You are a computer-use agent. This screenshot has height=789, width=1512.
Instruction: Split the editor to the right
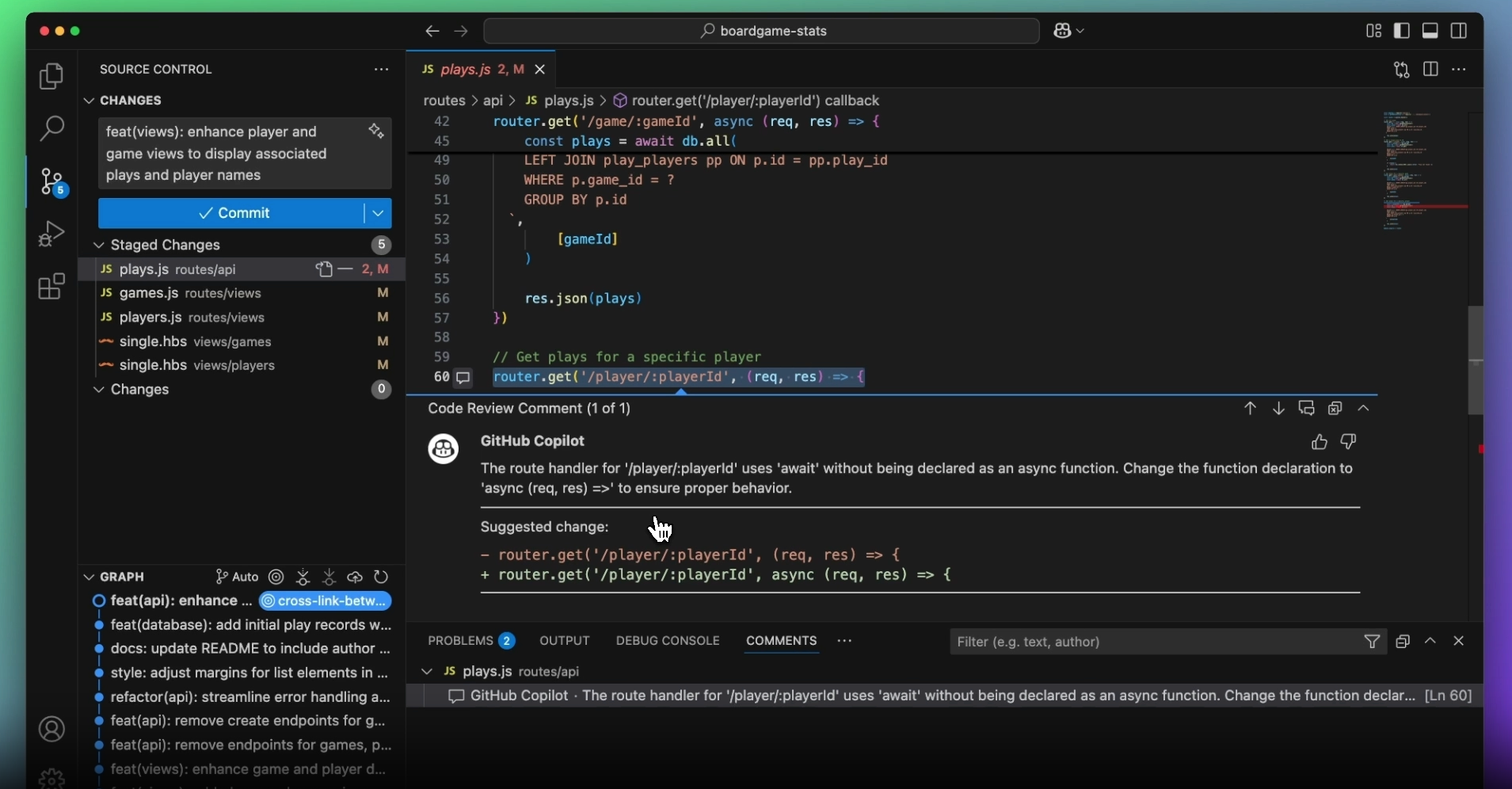(1431, 70)
